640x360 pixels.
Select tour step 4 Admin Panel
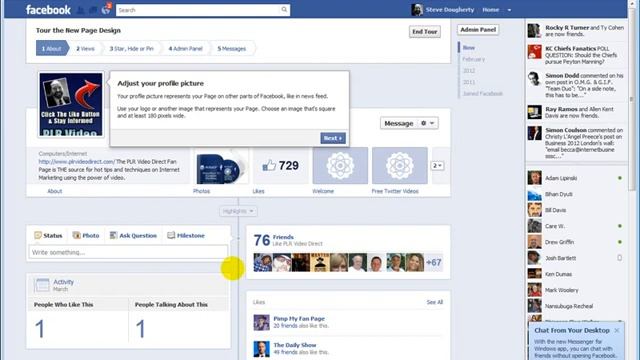[185, 49]
